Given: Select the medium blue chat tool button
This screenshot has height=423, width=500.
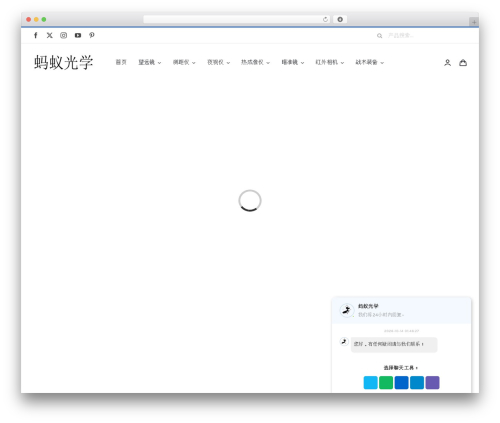Looking at the screenshot, I should (417, 382).
